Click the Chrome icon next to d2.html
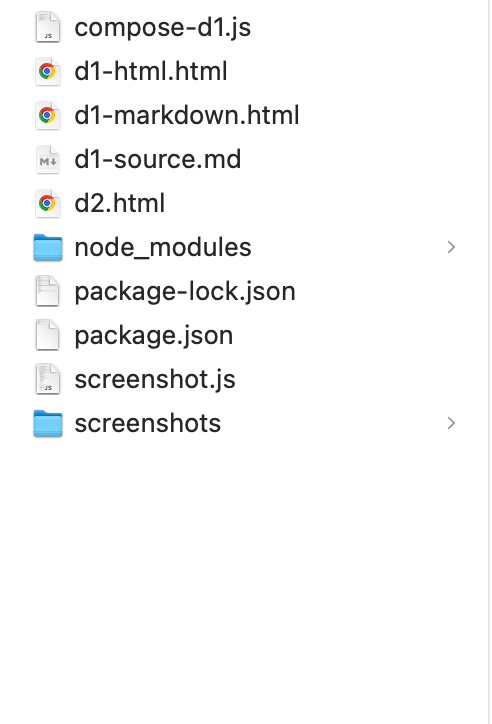Screen dimensions: 492x724 click(48, 203)
